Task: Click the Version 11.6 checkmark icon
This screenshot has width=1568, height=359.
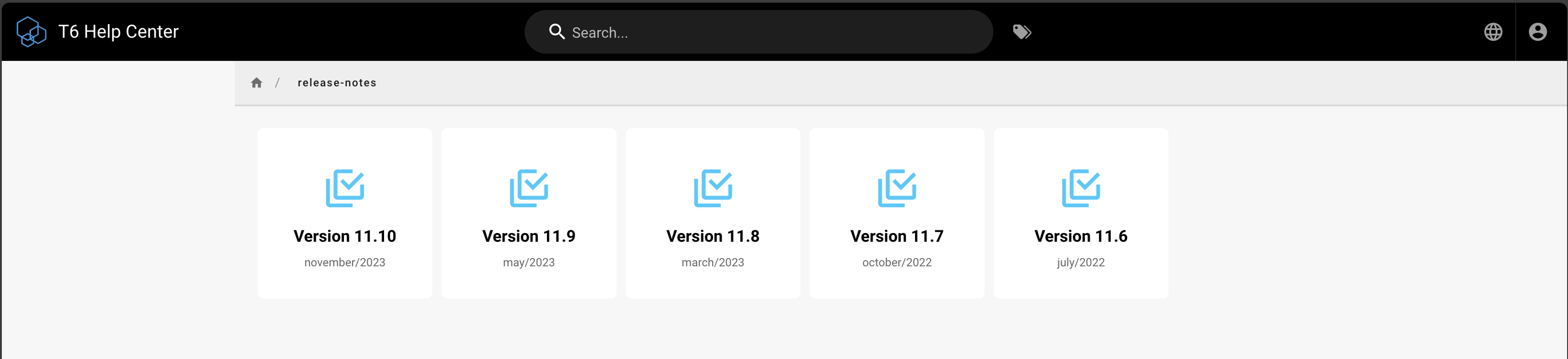Action: pos(1080,188)
